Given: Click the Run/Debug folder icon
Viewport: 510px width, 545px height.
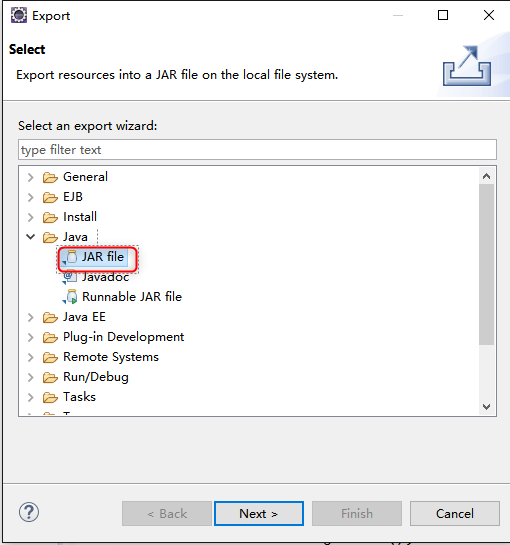Looking at the screenshot, I should pos(50,377).
